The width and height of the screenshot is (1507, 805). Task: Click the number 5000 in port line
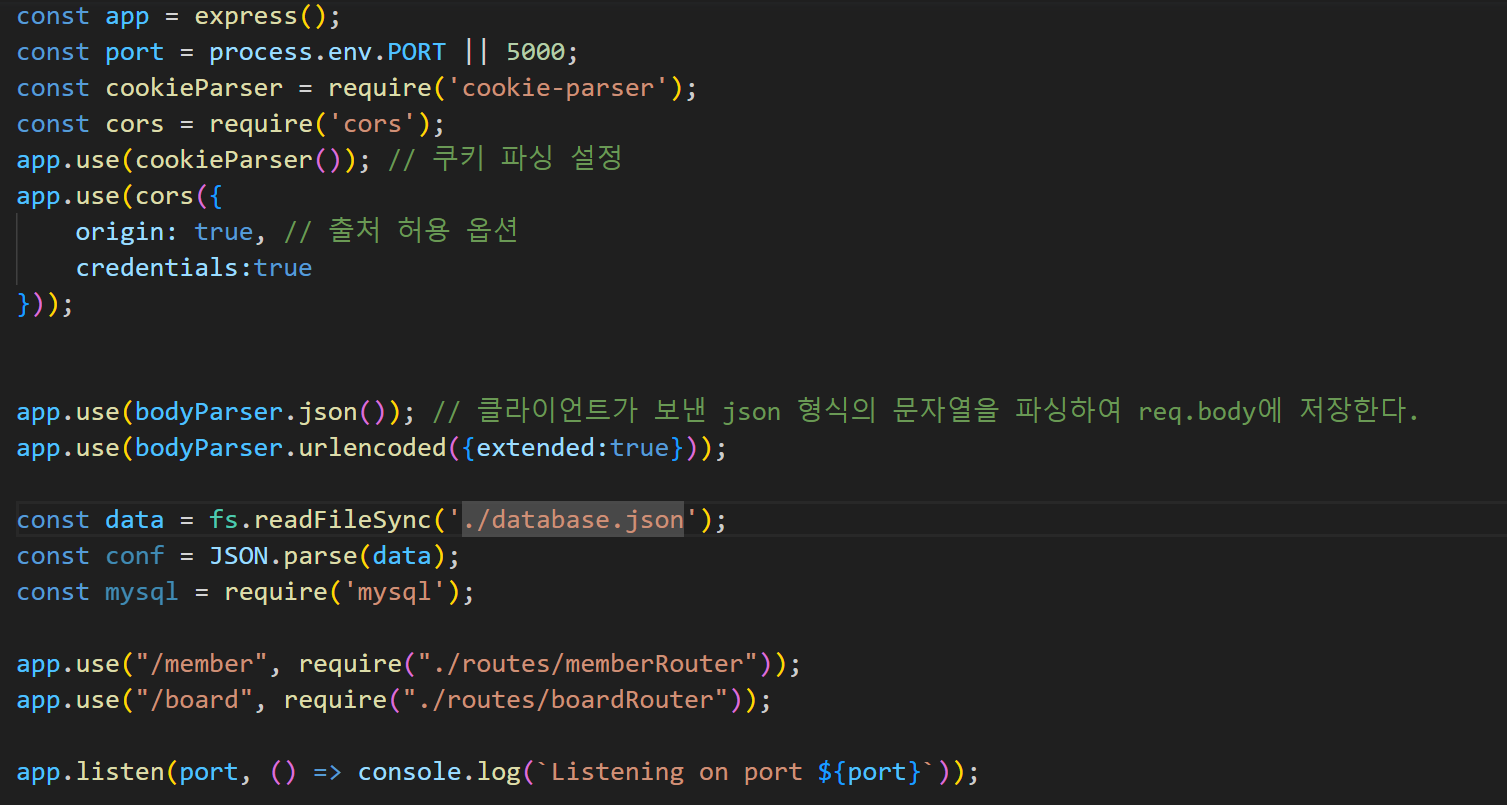click(536, 52)
